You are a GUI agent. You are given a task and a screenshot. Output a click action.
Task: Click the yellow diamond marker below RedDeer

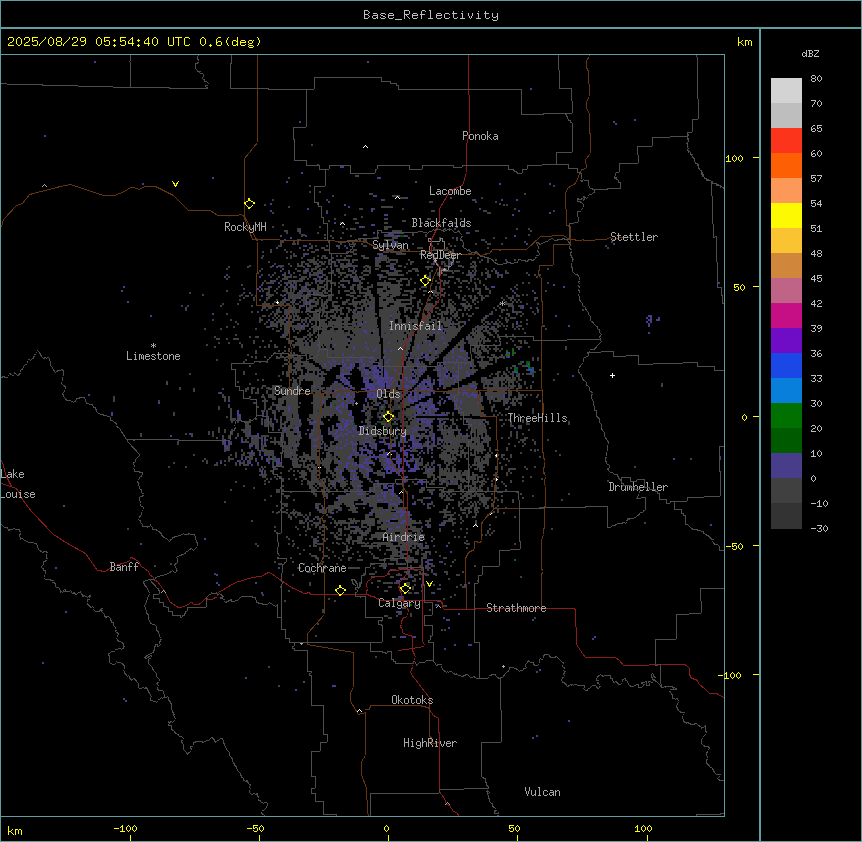tap(425, 281)
